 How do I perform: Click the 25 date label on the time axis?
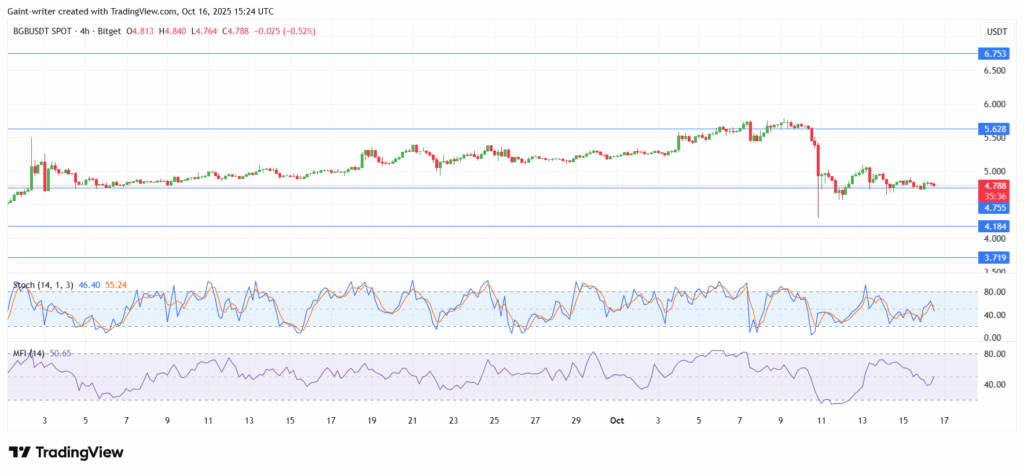494,420
